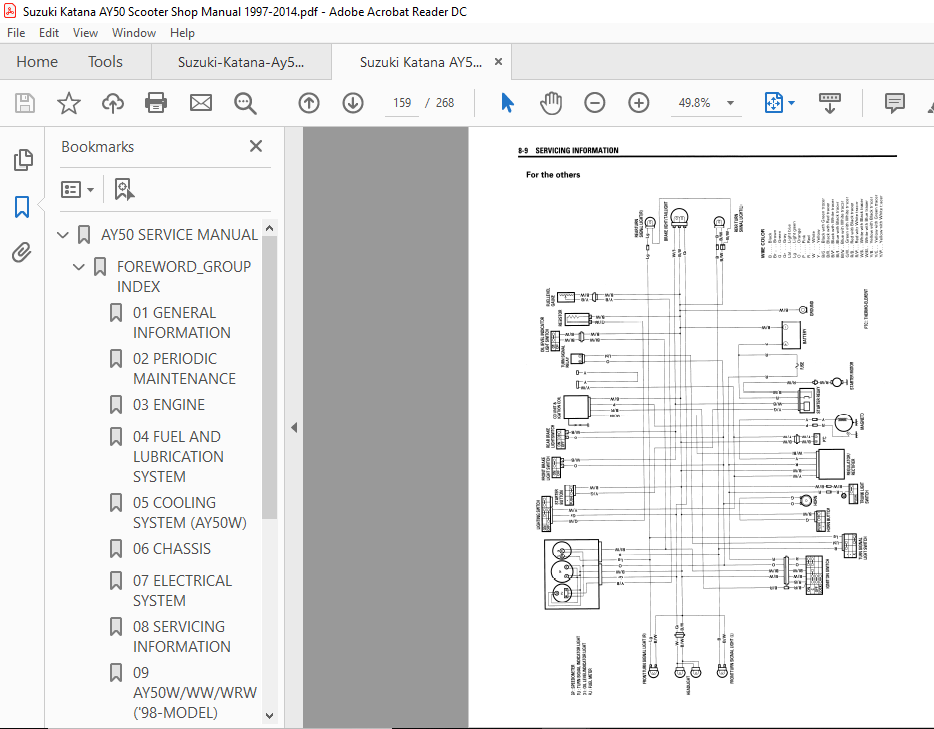Viewport: 934px width, 729px height.
Task: Click 'For the others' heading text
Action: 553,175
